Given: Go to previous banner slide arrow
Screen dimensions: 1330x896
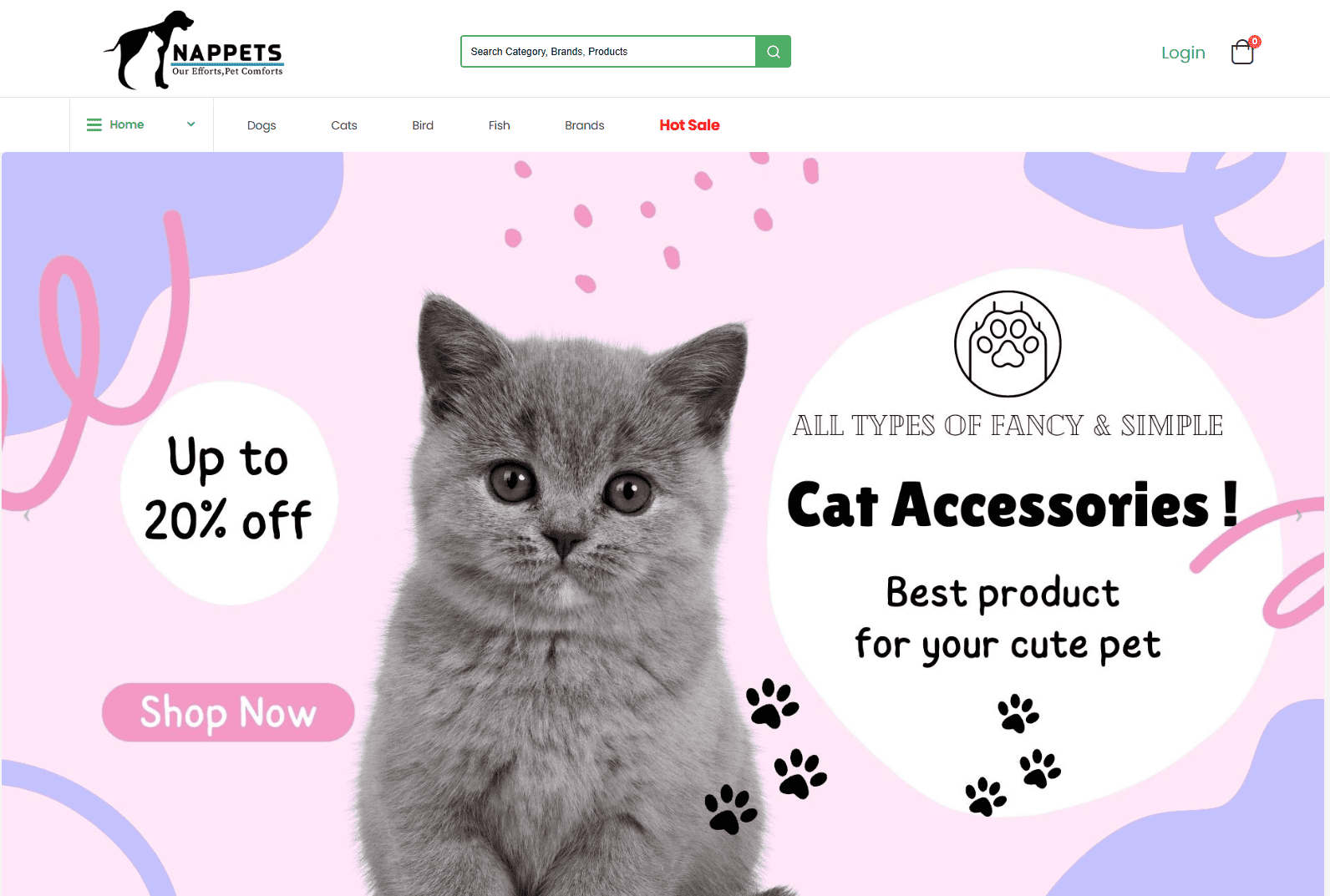Looking at the screenshot, I should pyautogui.click(x=27, y=516).
